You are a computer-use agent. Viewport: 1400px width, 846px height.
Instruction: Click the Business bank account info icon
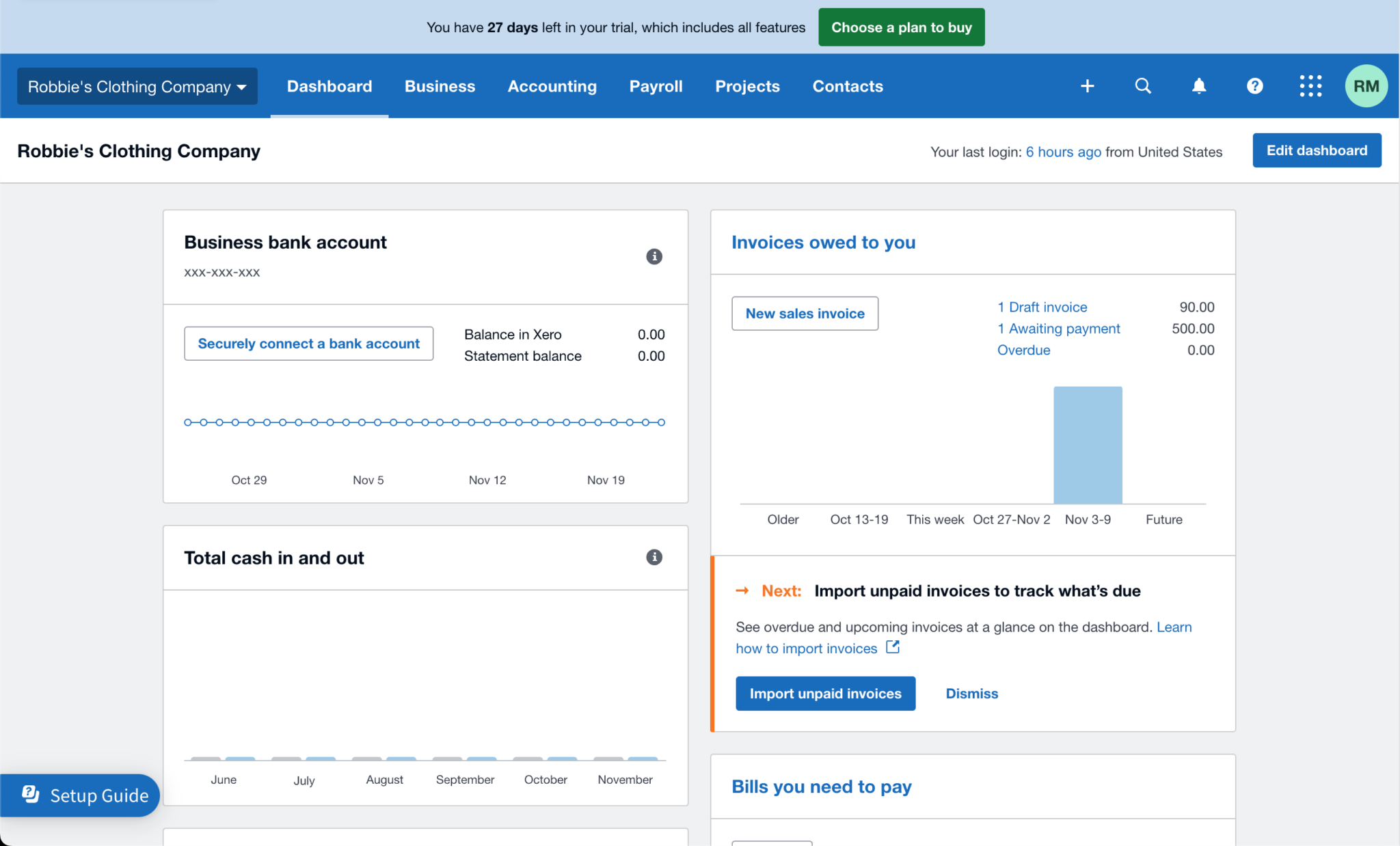pos(654,257)
